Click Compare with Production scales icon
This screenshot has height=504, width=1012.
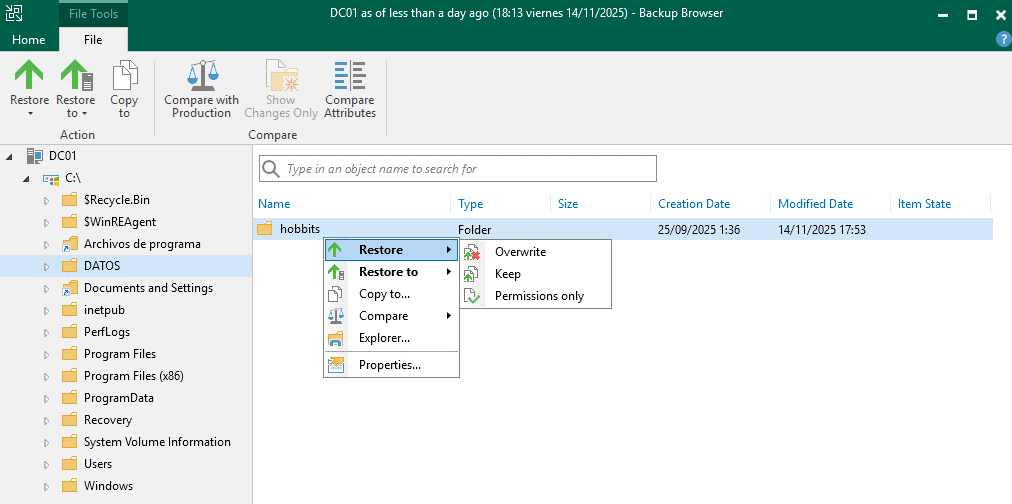201,77
